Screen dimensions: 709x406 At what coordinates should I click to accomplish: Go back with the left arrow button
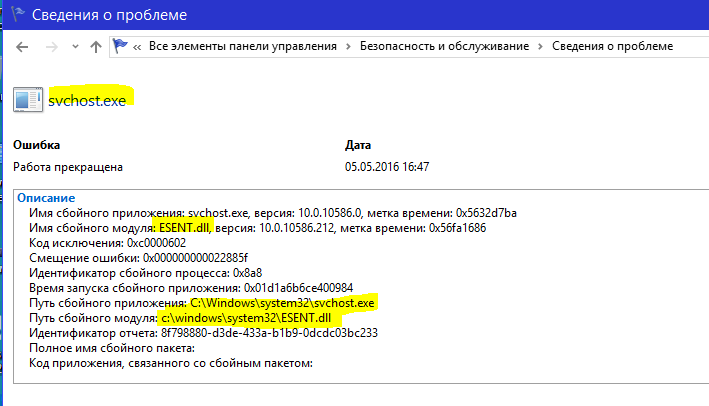[22, 47]
